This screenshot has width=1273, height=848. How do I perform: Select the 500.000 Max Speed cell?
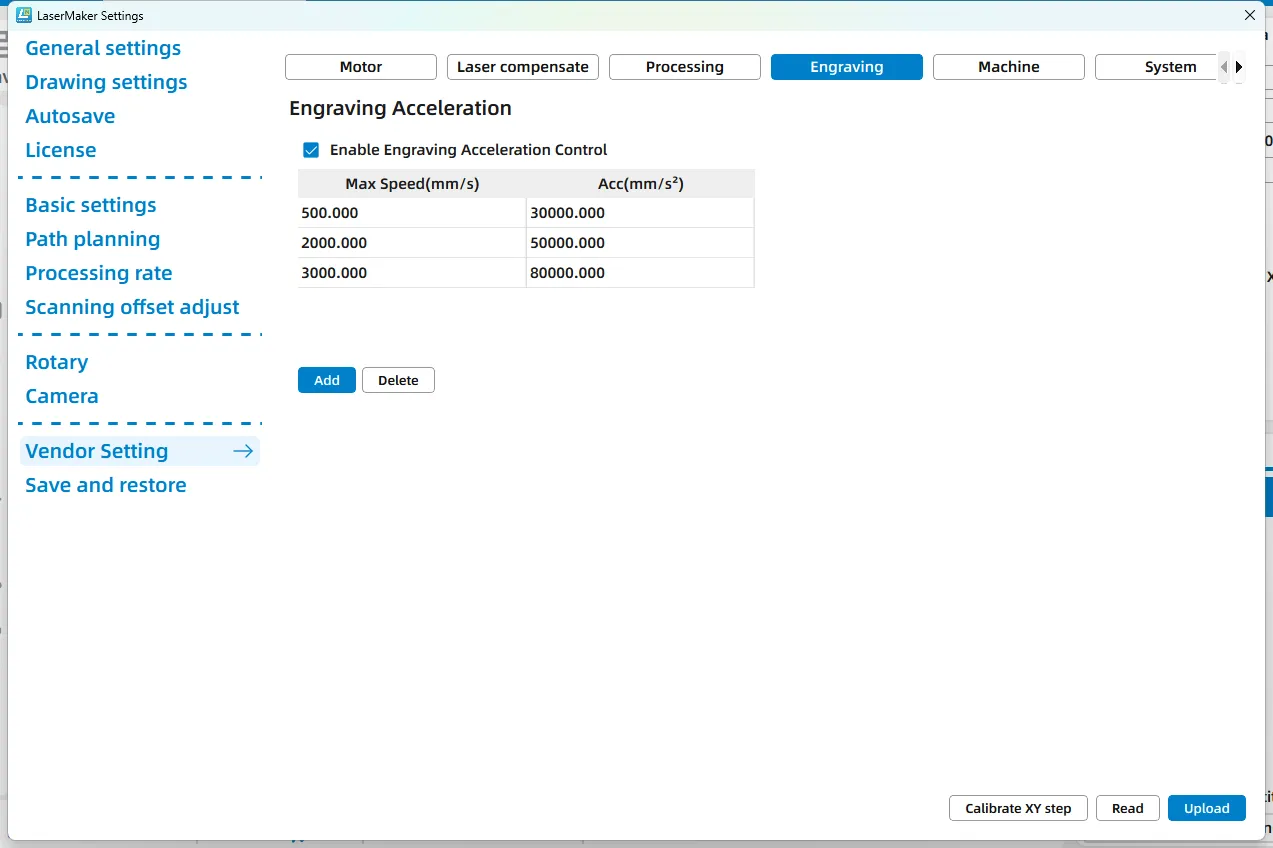pyautogui.click(x=411, y=213)
